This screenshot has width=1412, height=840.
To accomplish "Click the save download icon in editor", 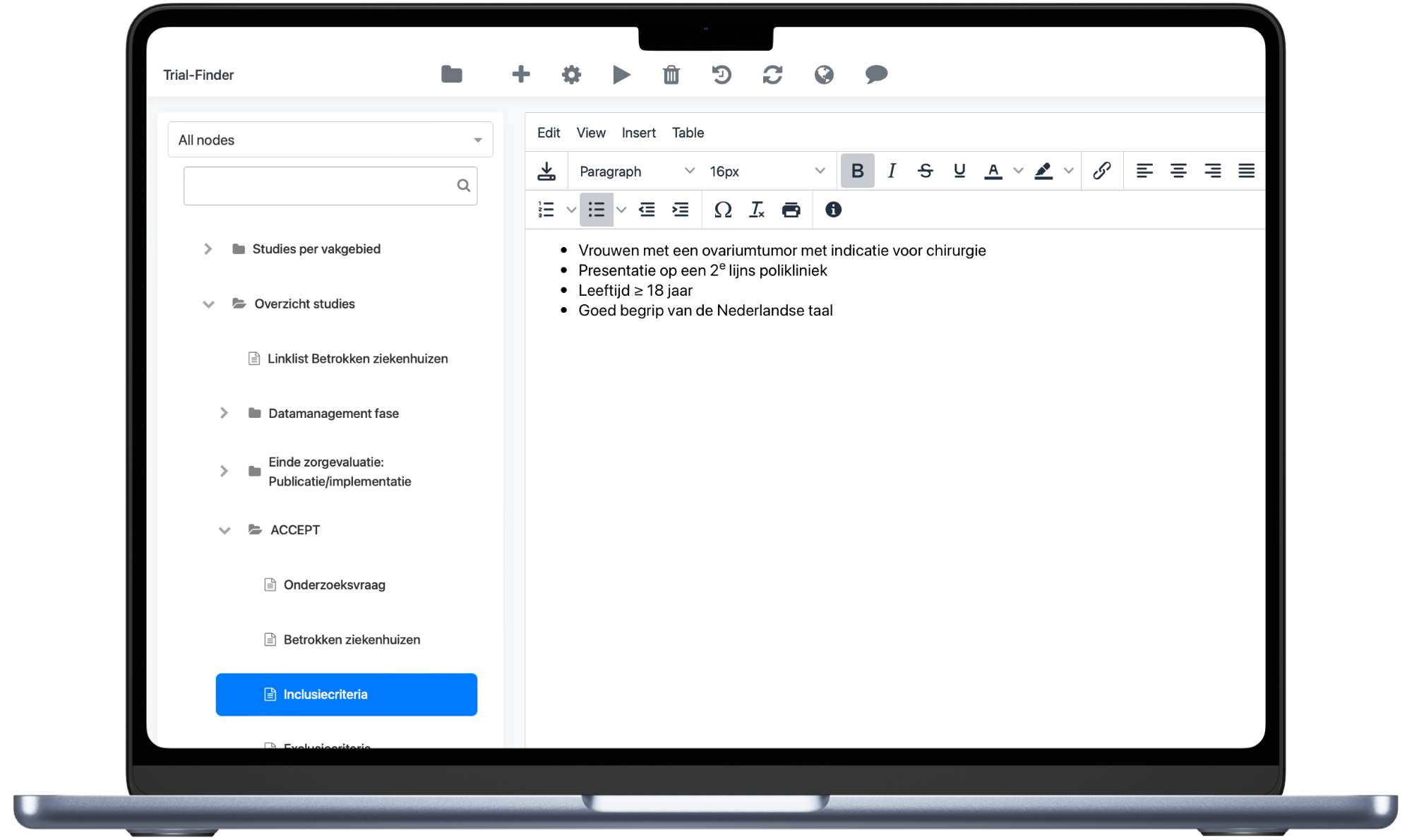I will coord(546,171).
